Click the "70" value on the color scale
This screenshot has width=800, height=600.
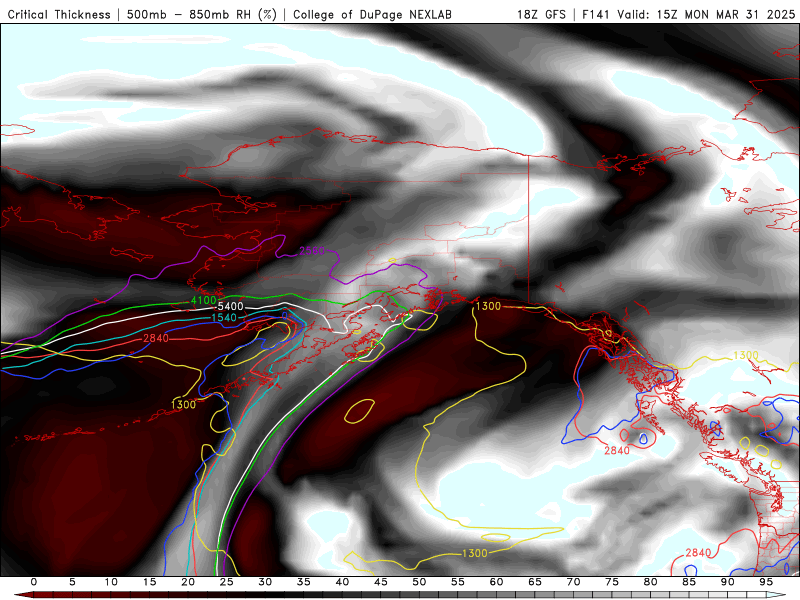[x=573, y=582]
